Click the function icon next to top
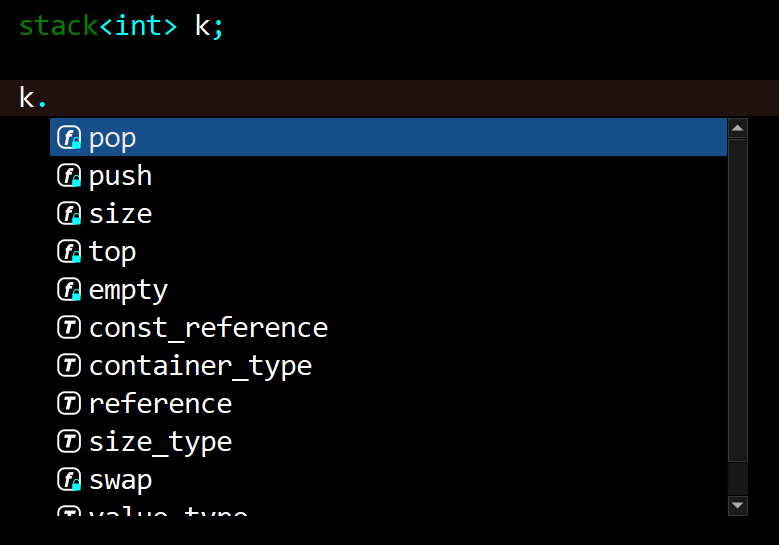This screenshot has height=545, width=779. (69, 251)
